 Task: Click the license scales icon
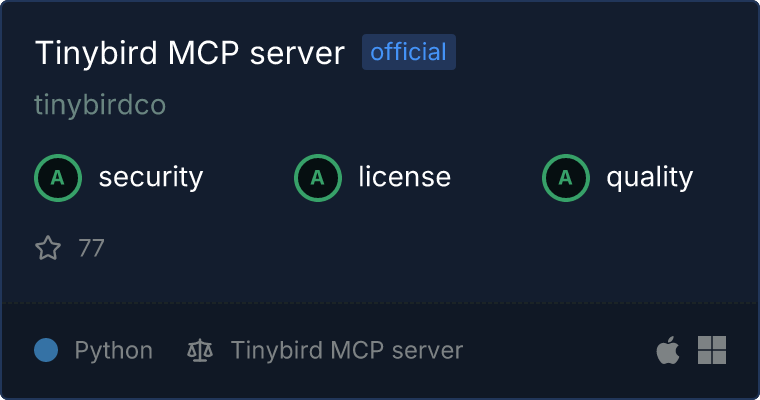[200, 350]
